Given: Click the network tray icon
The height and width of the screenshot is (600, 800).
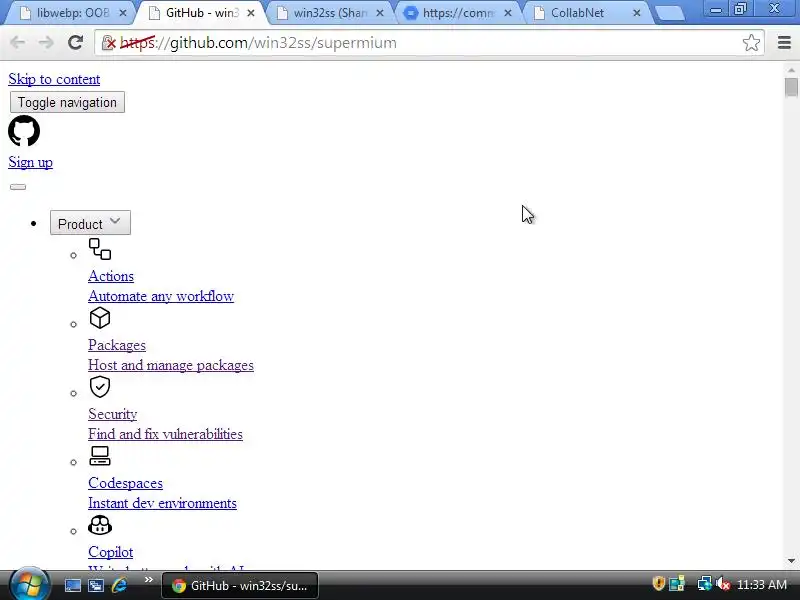Looking at the screenshot, I should point(704,584).
